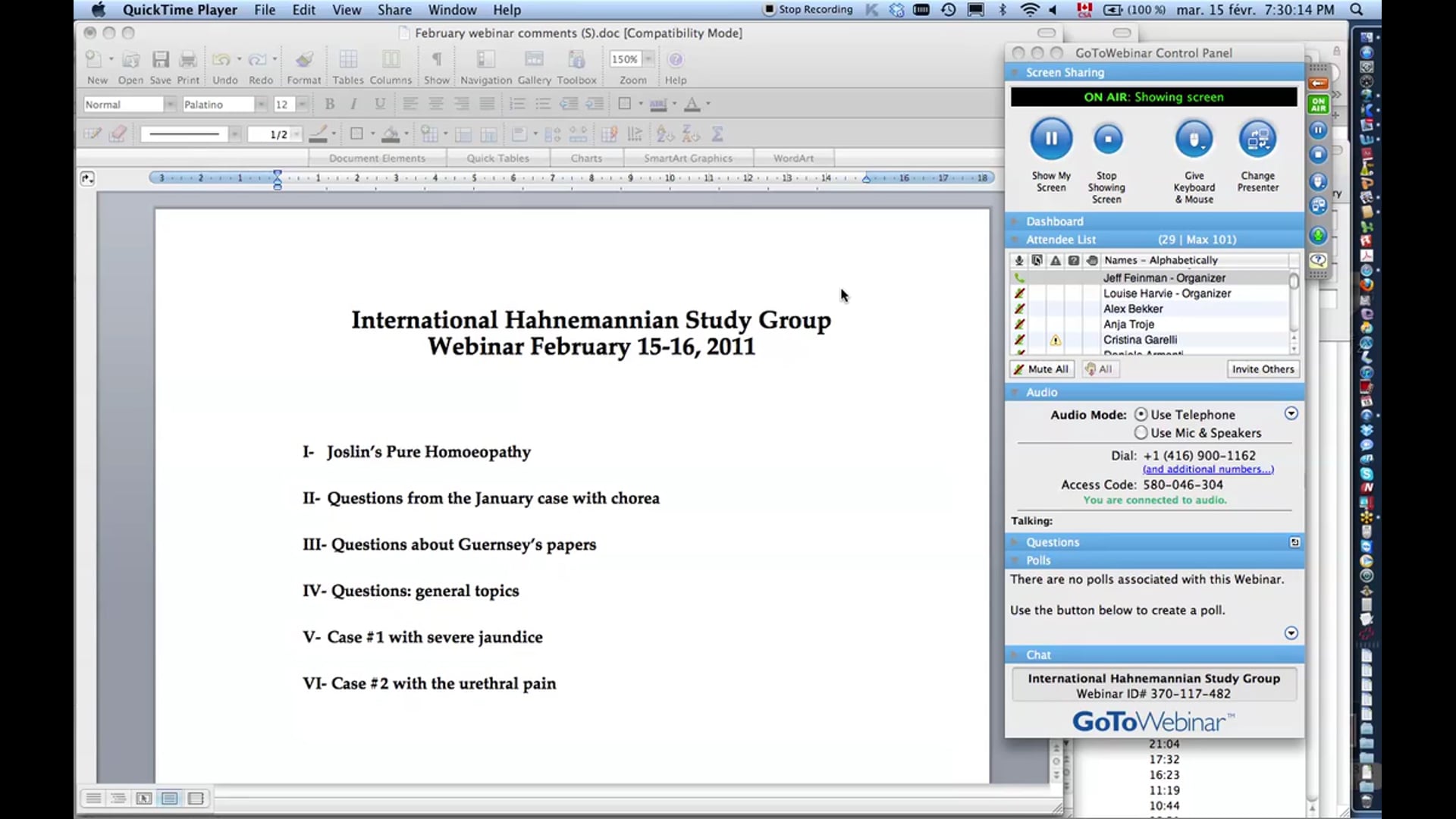Unmute Alex Bekker in the attendee list
1456x819 pixels.
1020,309
